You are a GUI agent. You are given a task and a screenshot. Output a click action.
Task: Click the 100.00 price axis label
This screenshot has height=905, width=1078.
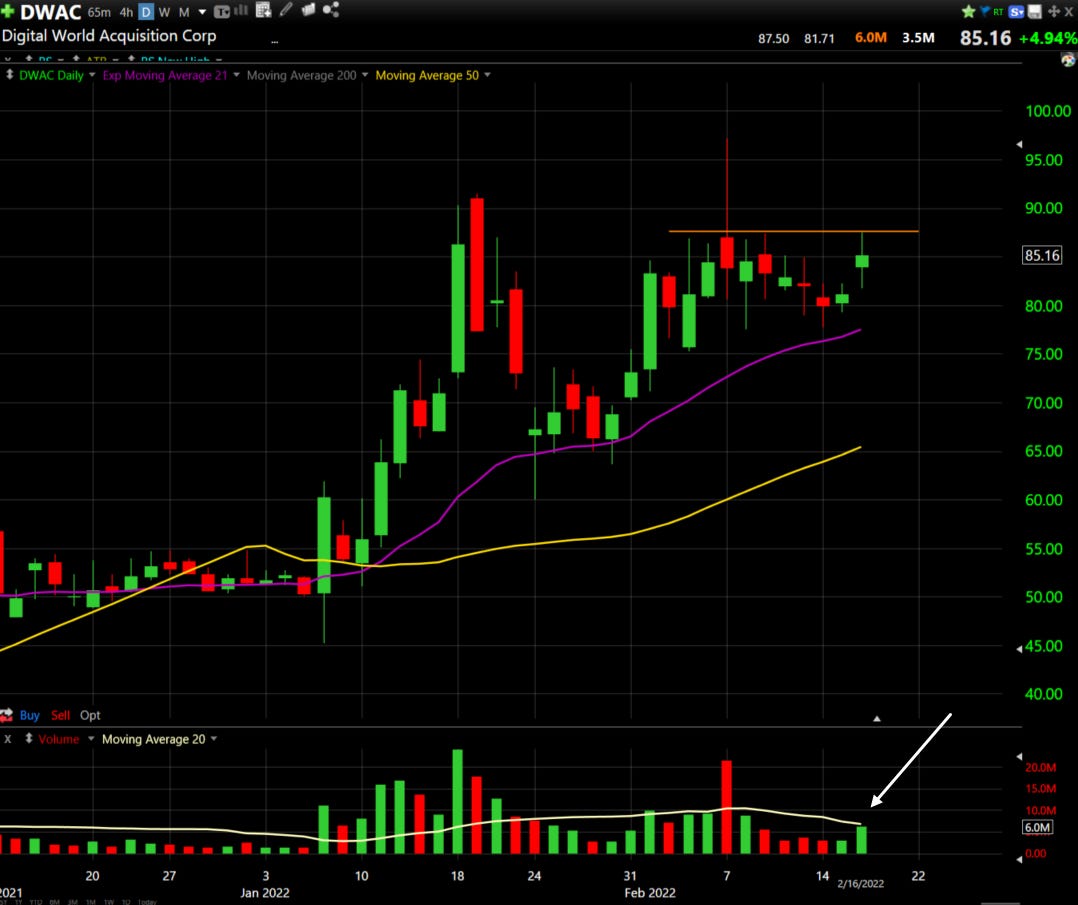(1048, 111)
